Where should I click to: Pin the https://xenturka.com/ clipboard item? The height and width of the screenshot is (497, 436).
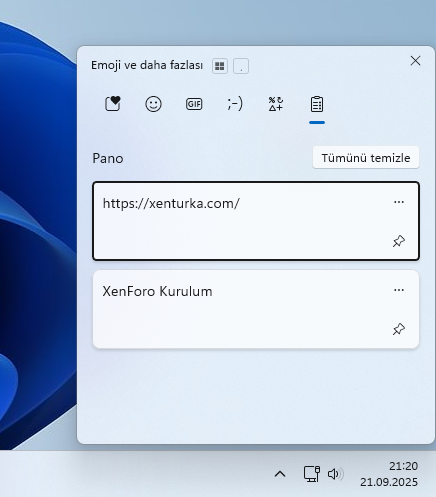[x=399, y=241]
